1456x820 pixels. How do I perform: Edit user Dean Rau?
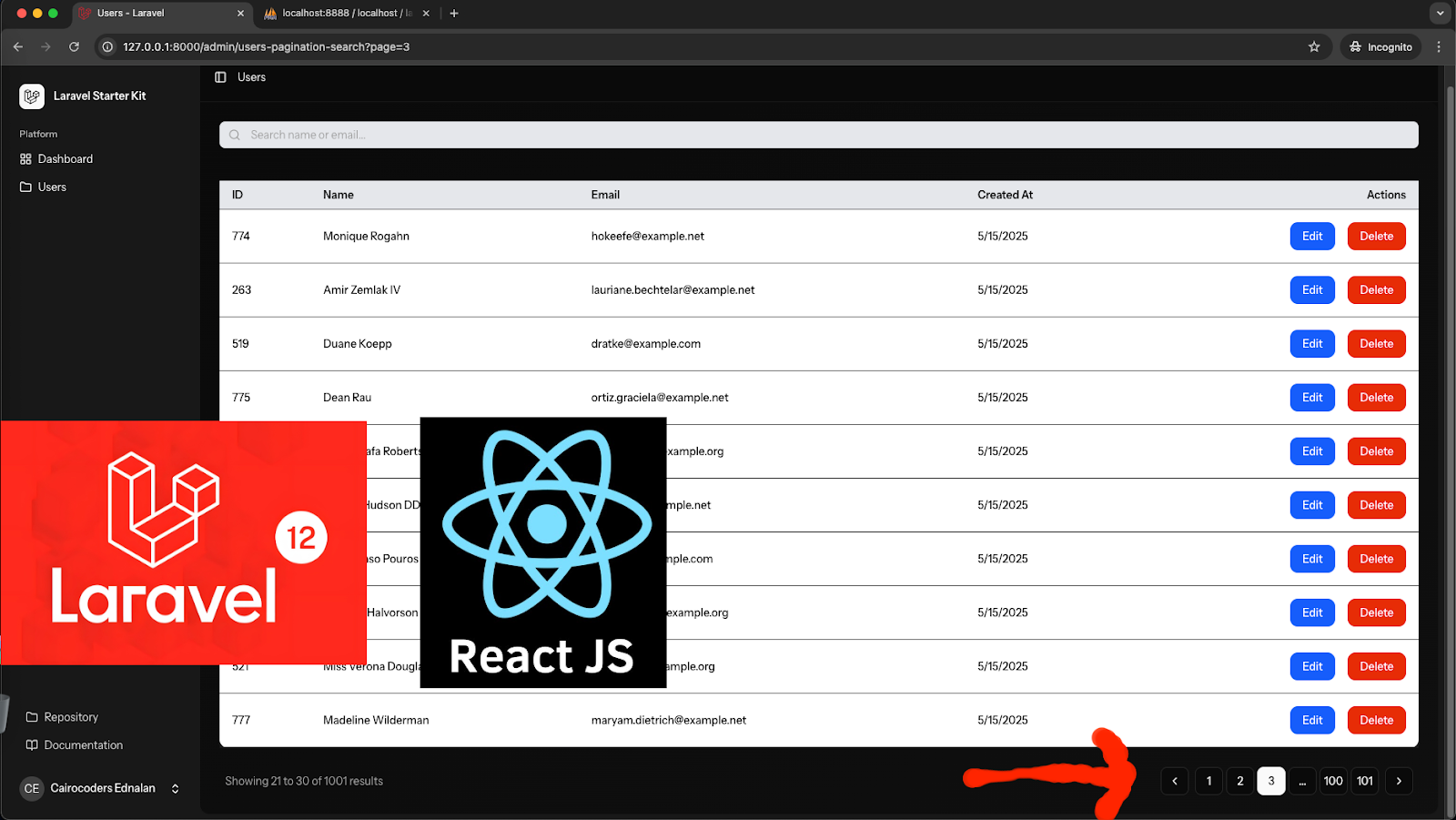tap(1312, 398)
